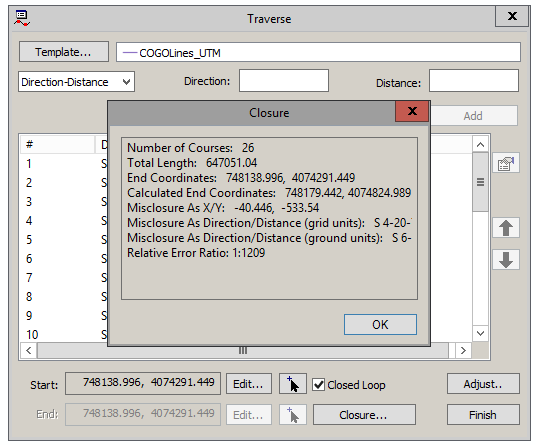Select course row 6 in the list
The width and height of the screenshot is (536, 445).
click(x=64, y=259)
